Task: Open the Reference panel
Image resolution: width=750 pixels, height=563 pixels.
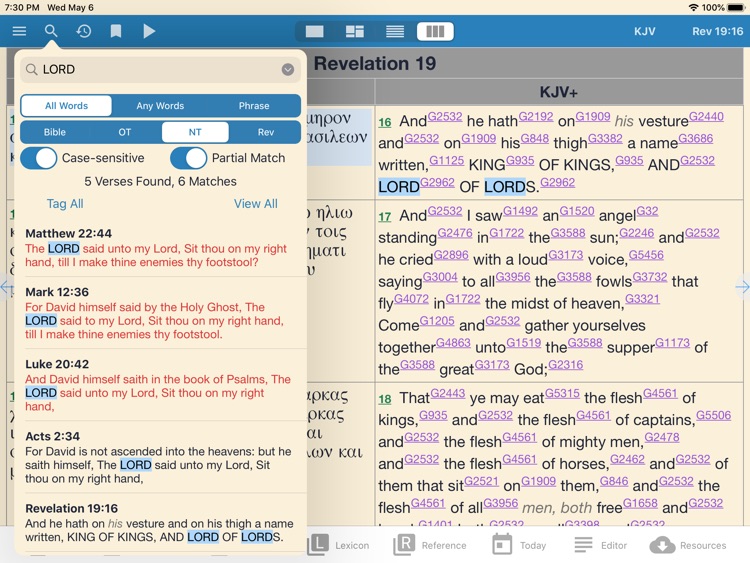Action: tap(430, 545)
